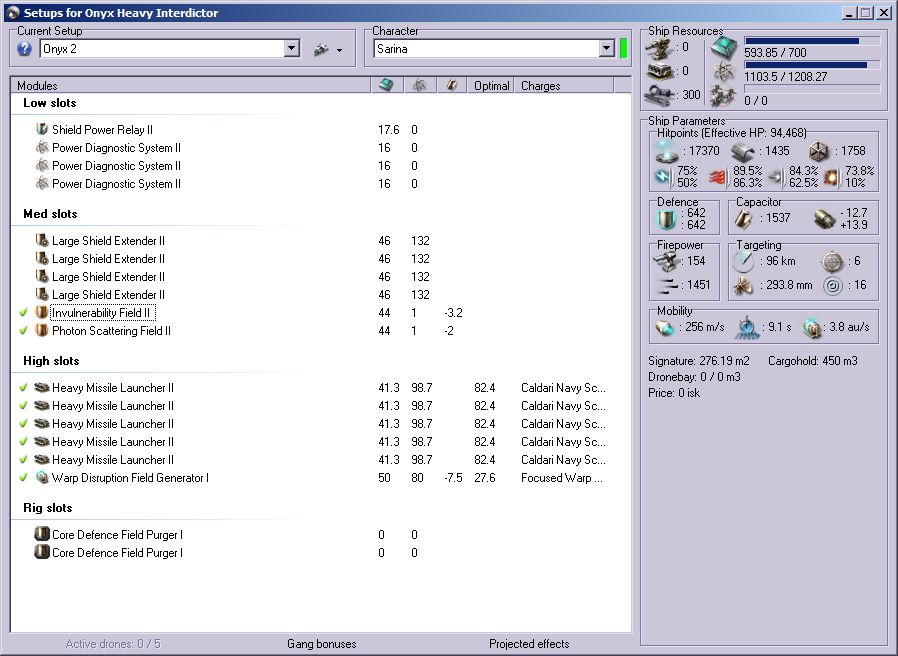Click the Low slots group heading

point(50,103)
